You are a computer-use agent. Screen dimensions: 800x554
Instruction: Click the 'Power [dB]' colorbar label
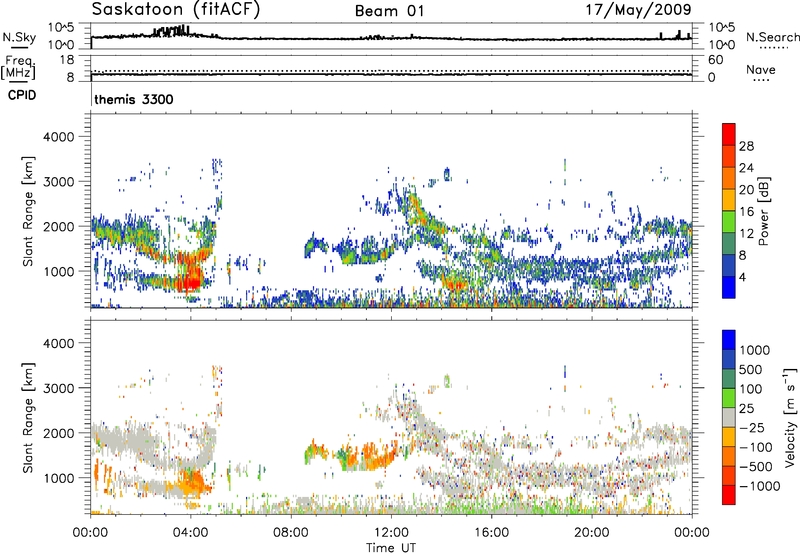tap(763, 211)
